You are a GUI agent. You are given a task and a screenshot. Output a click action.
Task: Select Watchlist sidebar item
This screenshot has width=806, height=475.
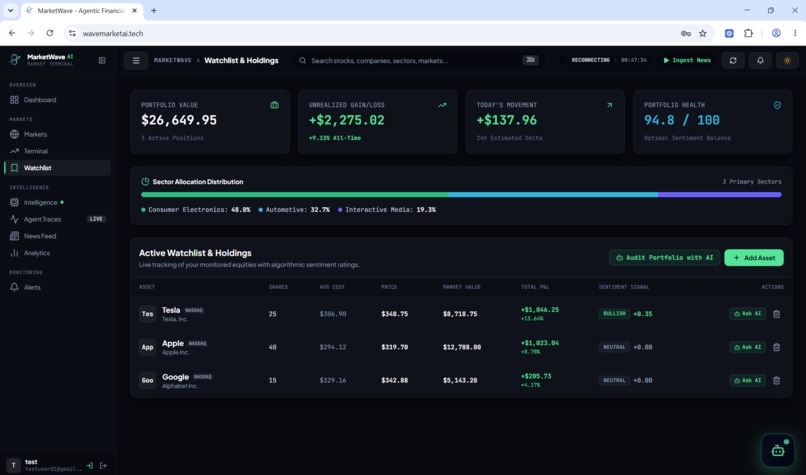click(x=57, y=168)
